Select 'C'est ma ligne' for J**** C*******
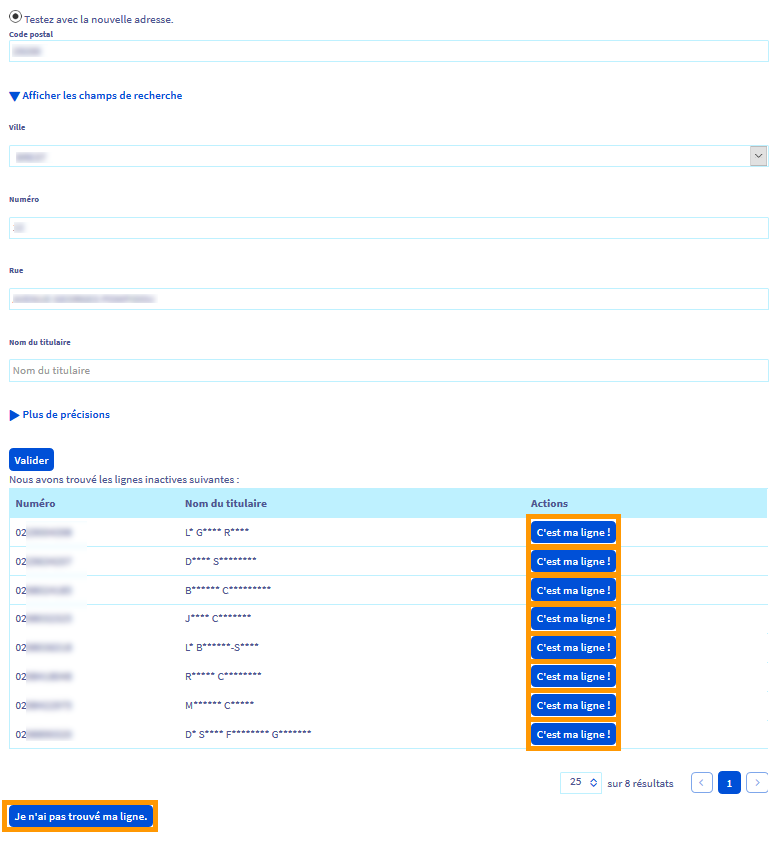This screenshot has width=780, height=841. [573, 619]
